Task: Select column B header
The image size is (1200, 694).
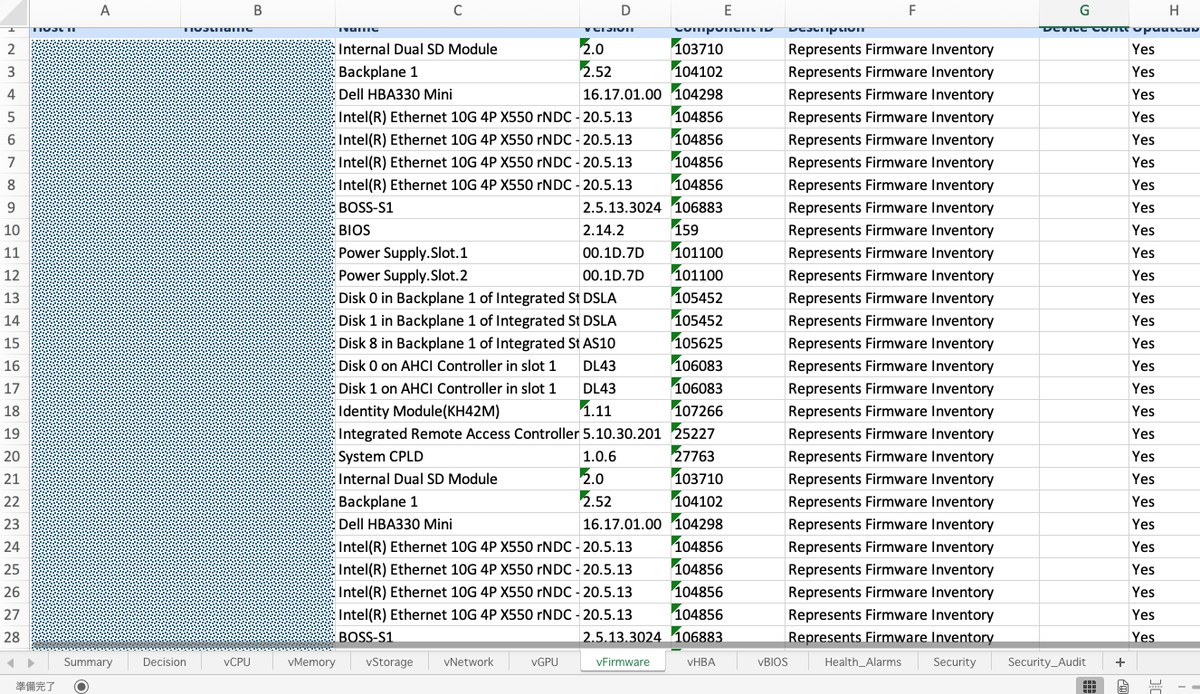Action: click(258, 11)
